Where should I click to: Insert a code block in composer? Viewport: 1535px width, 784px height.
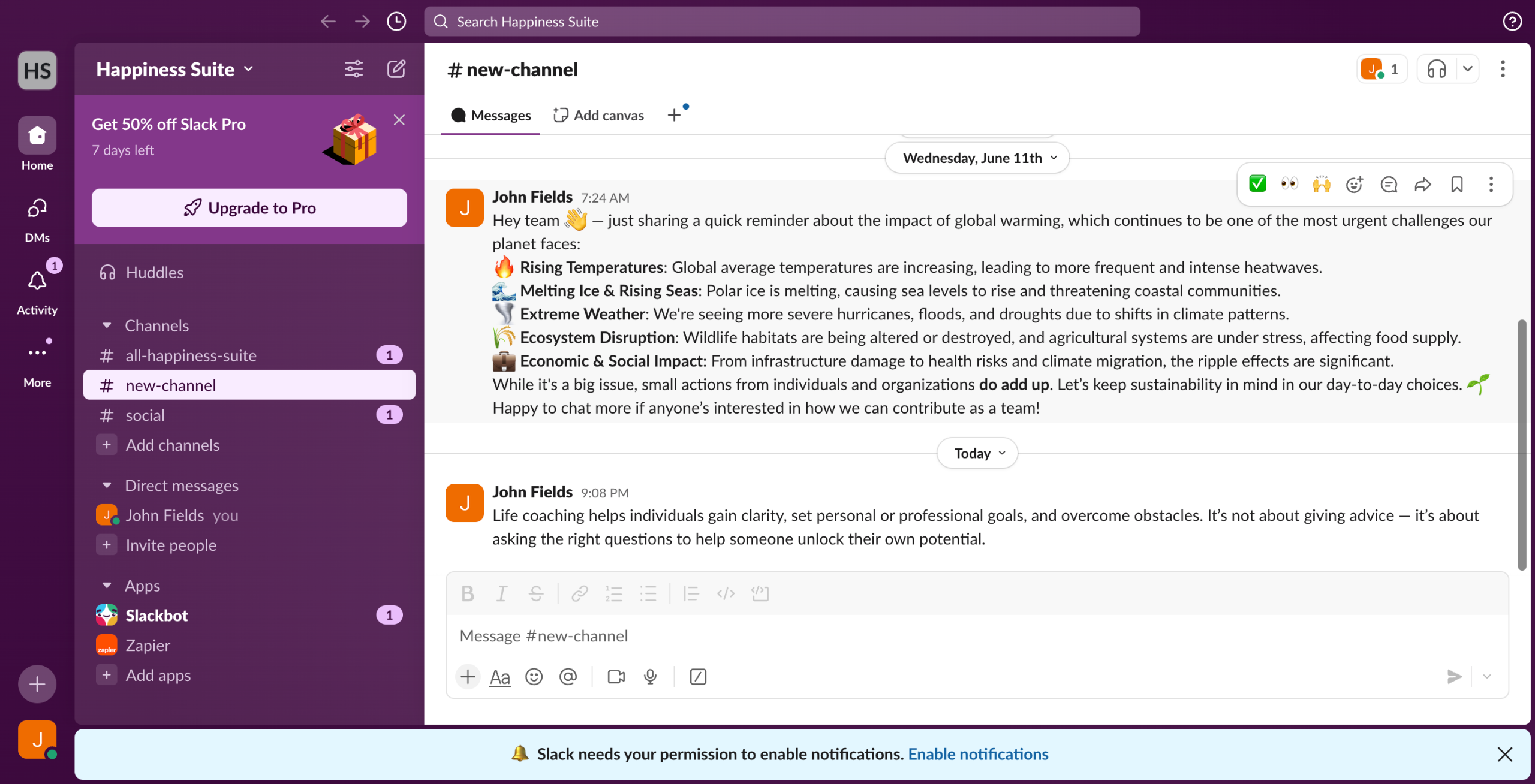[760, 593]
